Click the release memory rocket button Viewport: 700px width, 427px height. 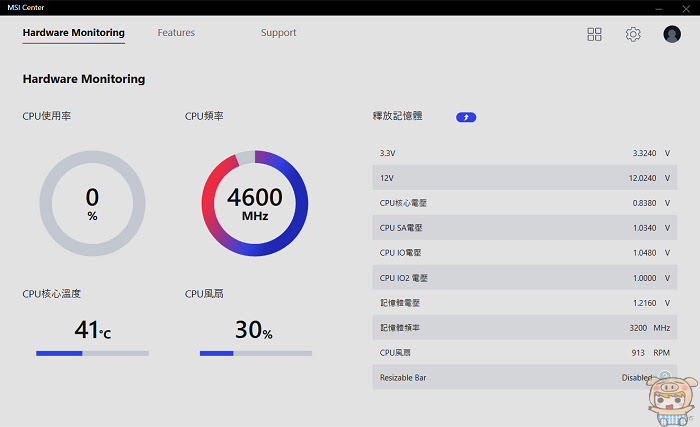tap(466, 117)
